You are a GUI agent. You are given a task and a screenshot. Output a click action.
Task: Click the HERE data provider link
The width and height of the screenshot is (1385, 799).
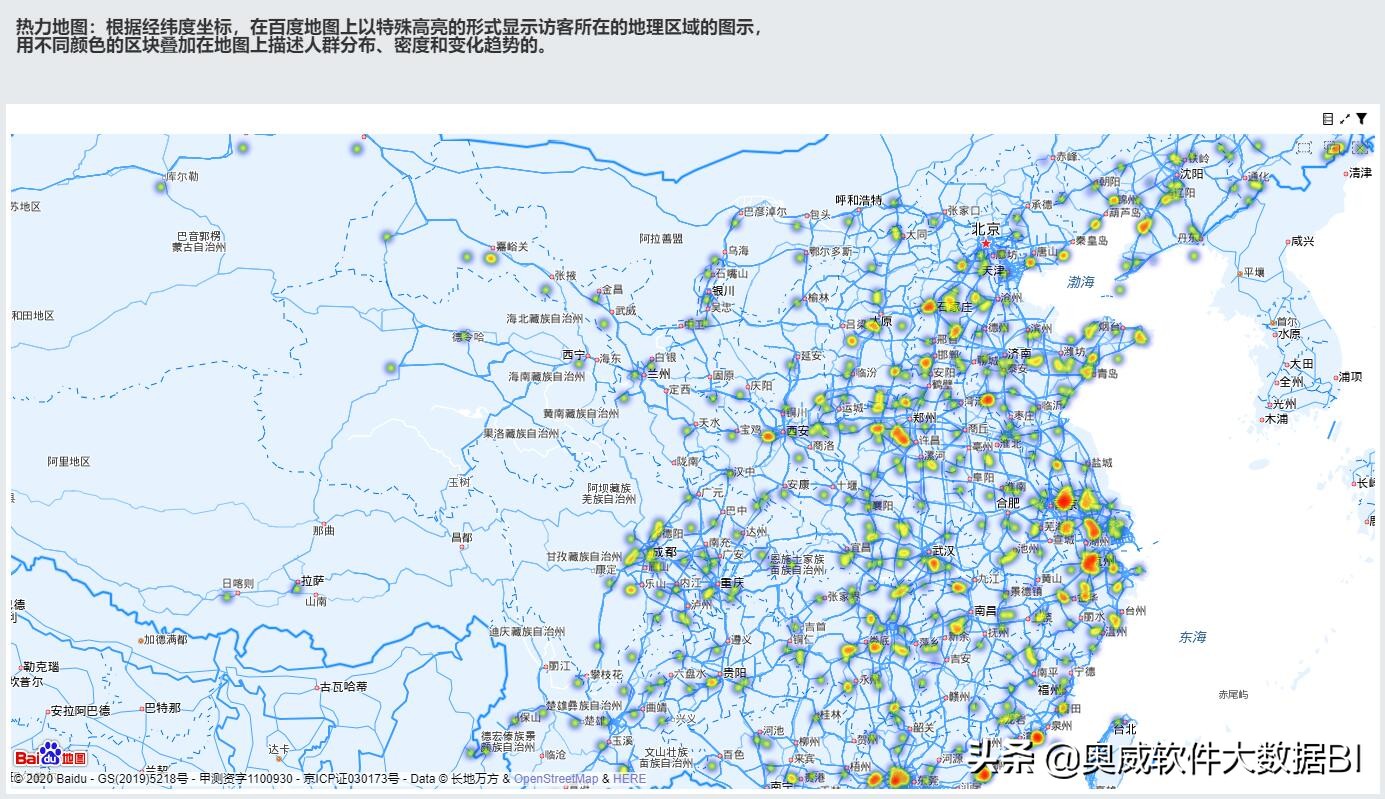[629, 778]
